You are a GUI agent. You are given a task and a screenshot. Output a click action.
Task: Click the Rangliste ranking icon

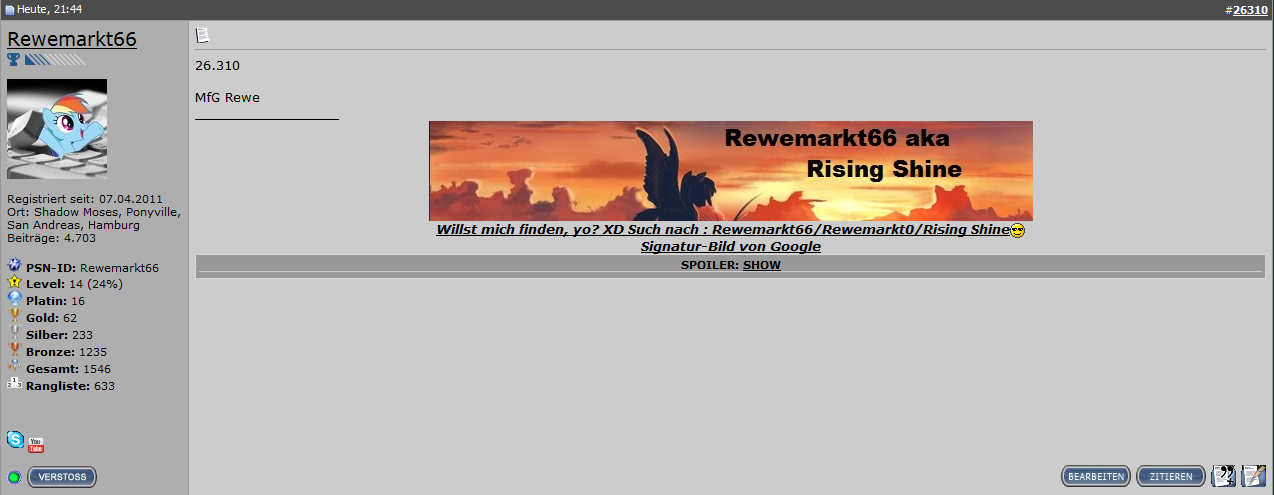(x=14, y=384)
